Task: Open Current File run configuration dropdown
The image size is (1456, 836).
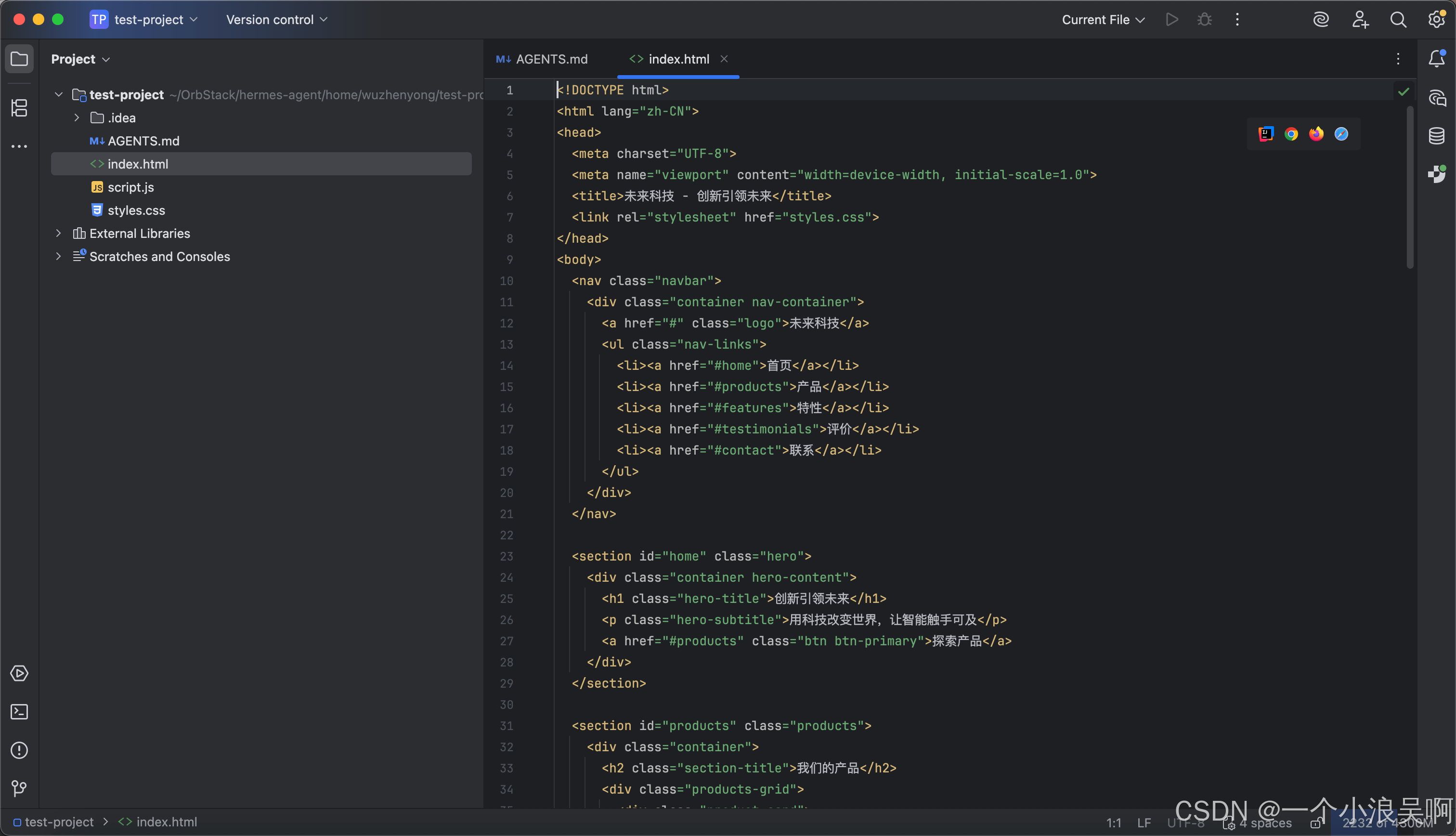Action: pyautogui.click(x=1103, y=20)
